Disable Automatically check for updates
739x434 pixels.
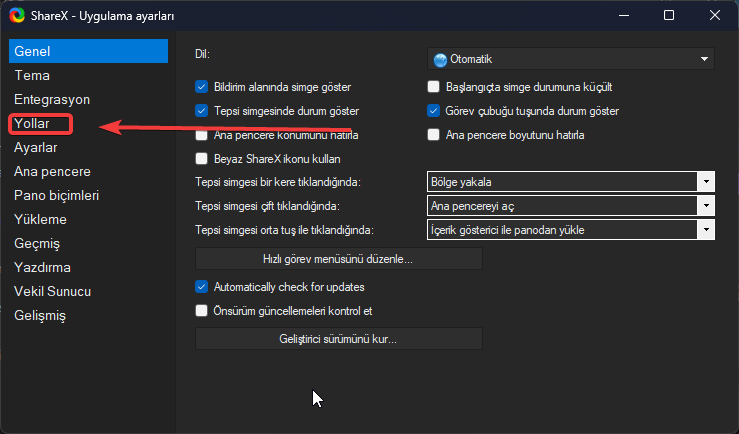tap(201, 287)
